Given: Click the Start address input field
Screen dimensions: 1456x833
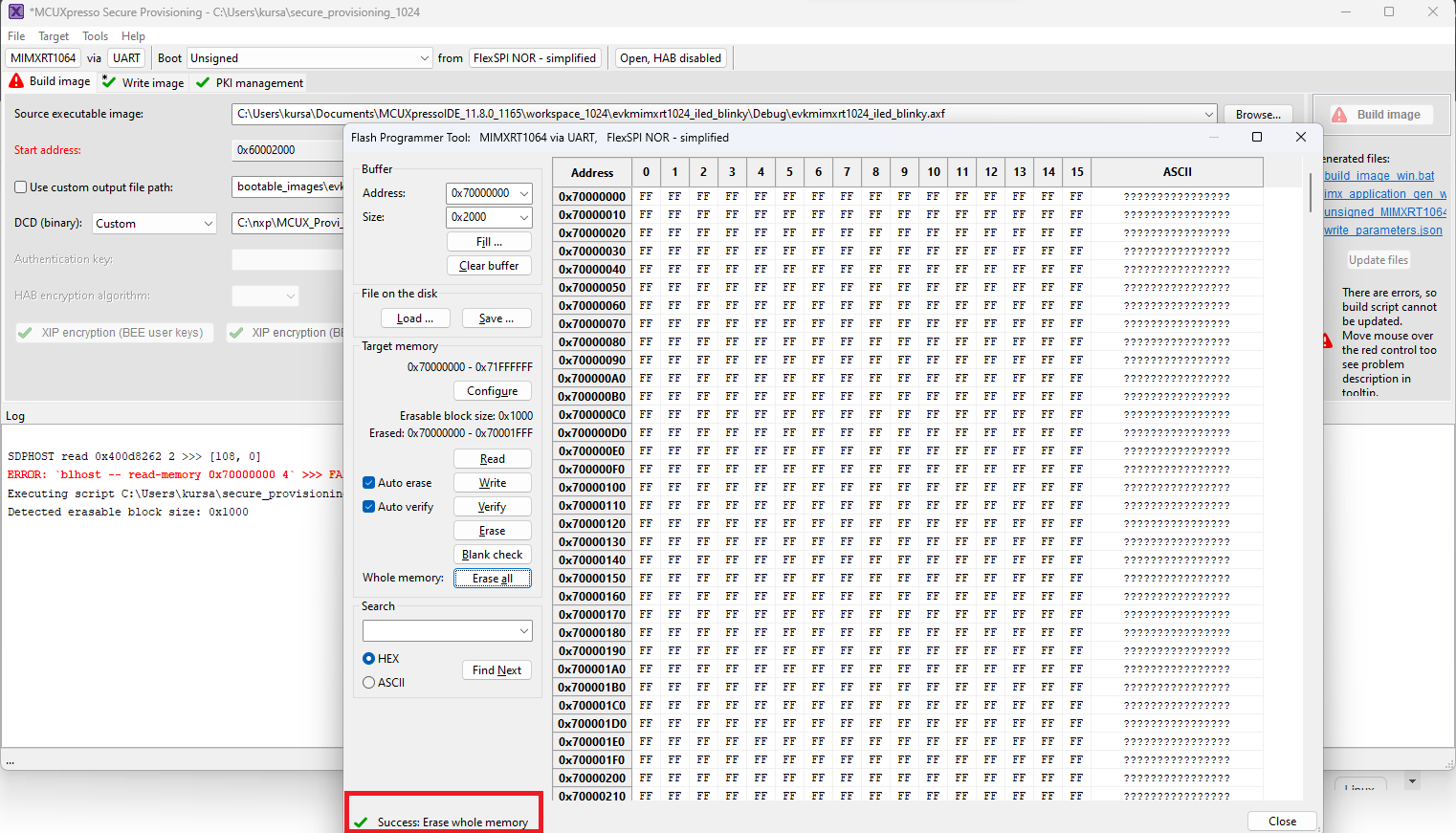Looking at the screenshot, I should (287, 150).
